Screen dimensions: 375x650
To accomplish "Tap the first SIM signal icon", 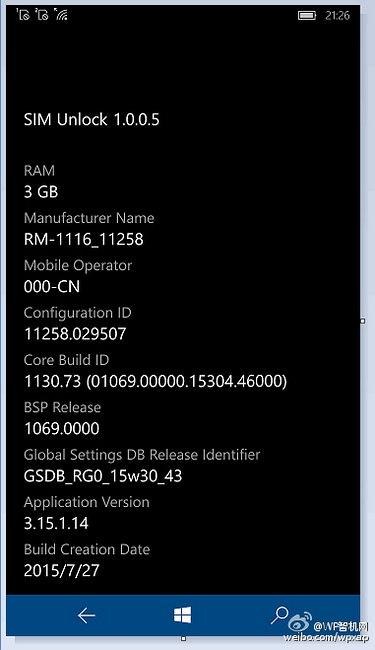I will (23, 15).
